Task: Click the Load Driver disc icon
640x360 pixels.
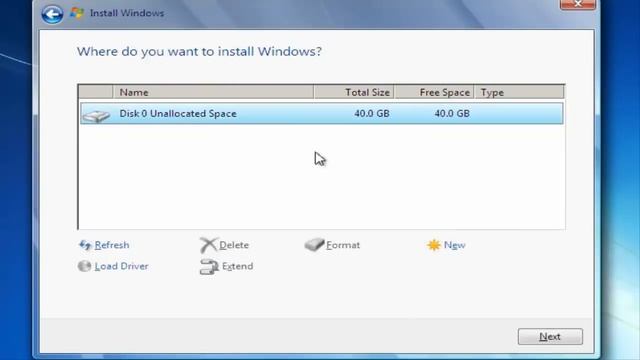Action: [84, 266]
